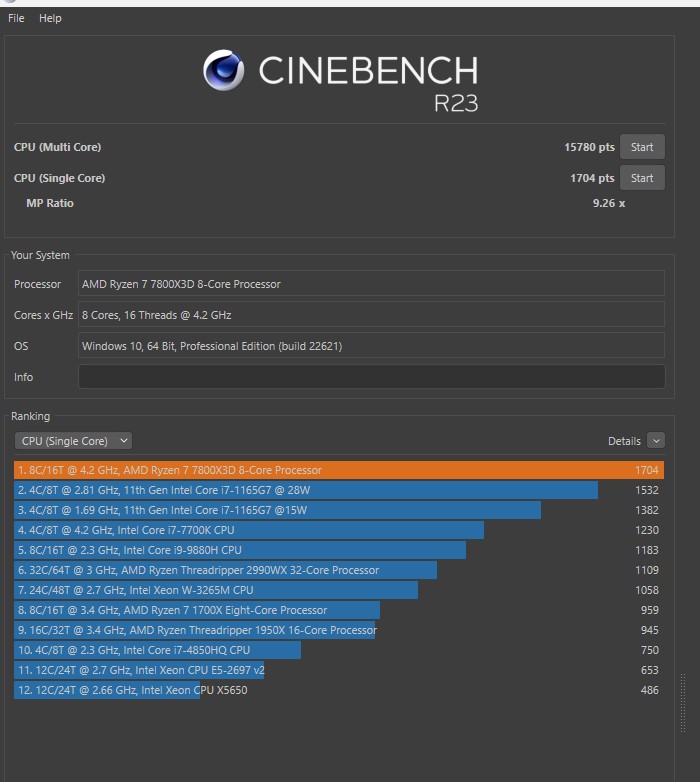Click the dotted resize grip at right edge

pos(683,703)
